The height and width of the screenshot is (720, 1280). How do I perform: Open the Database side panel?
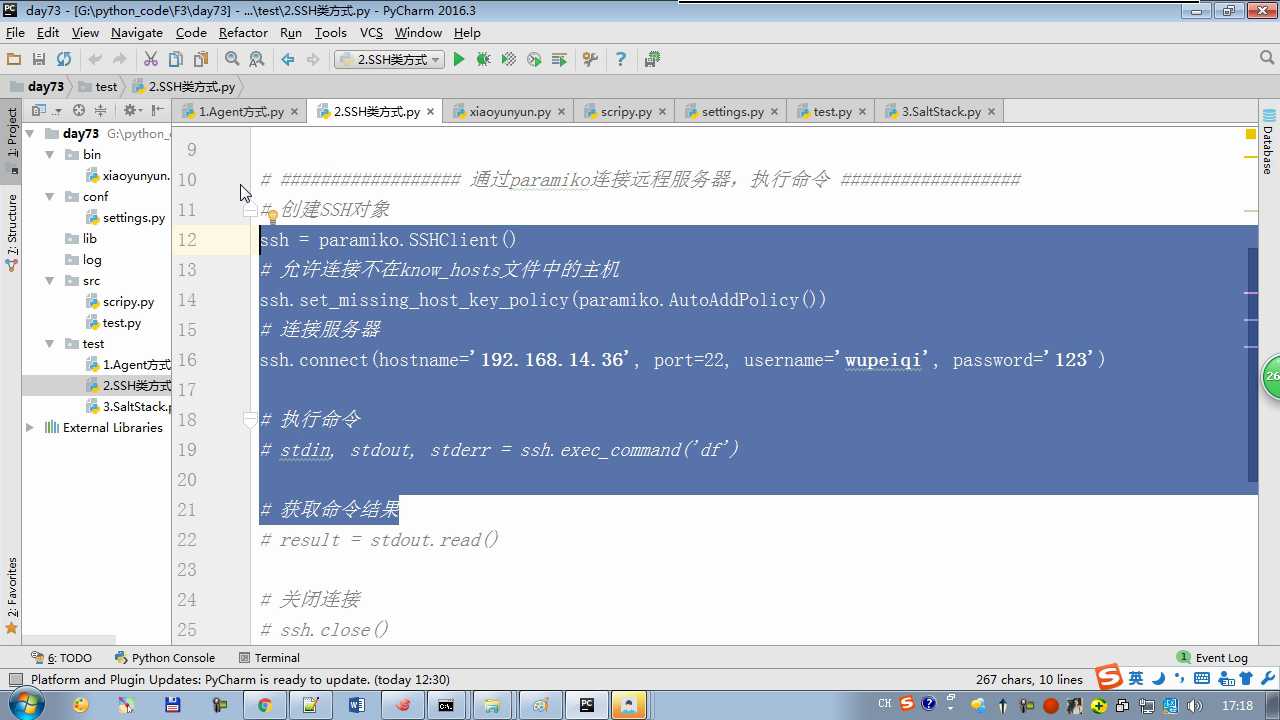pos(1268,144)
